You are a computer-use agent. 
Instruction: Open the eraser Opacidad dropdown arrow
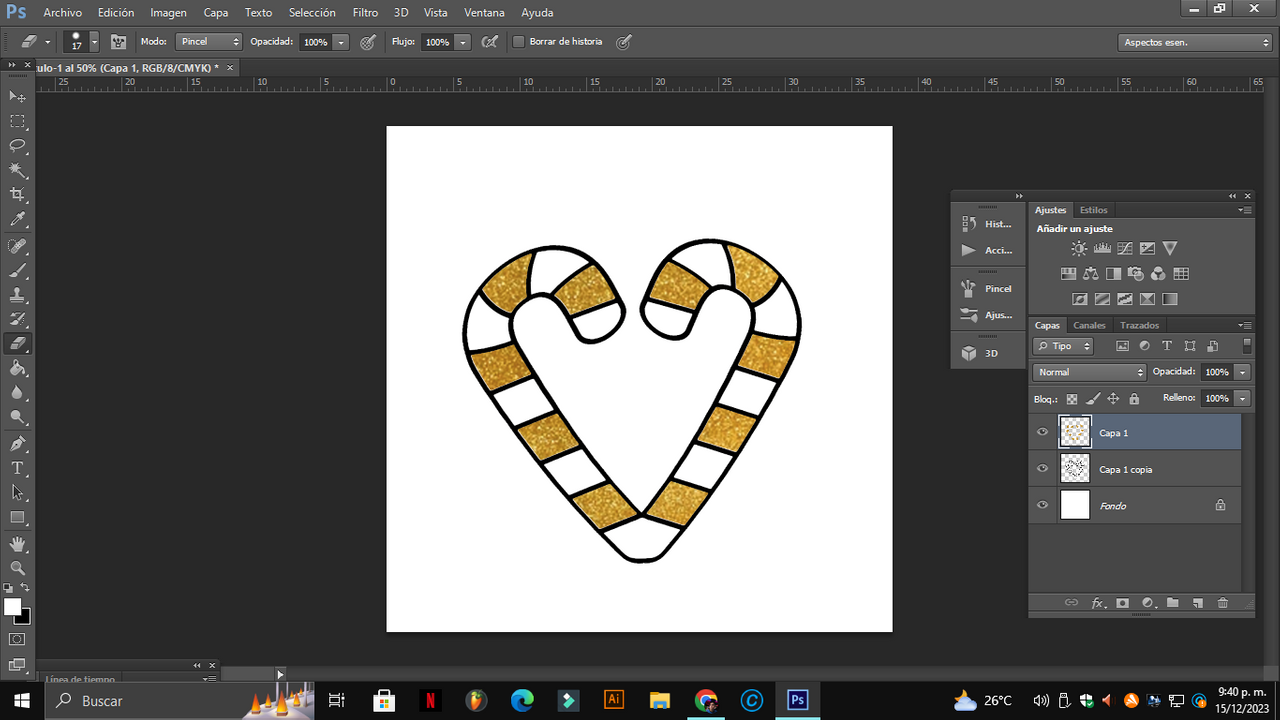tap(341, 42)
